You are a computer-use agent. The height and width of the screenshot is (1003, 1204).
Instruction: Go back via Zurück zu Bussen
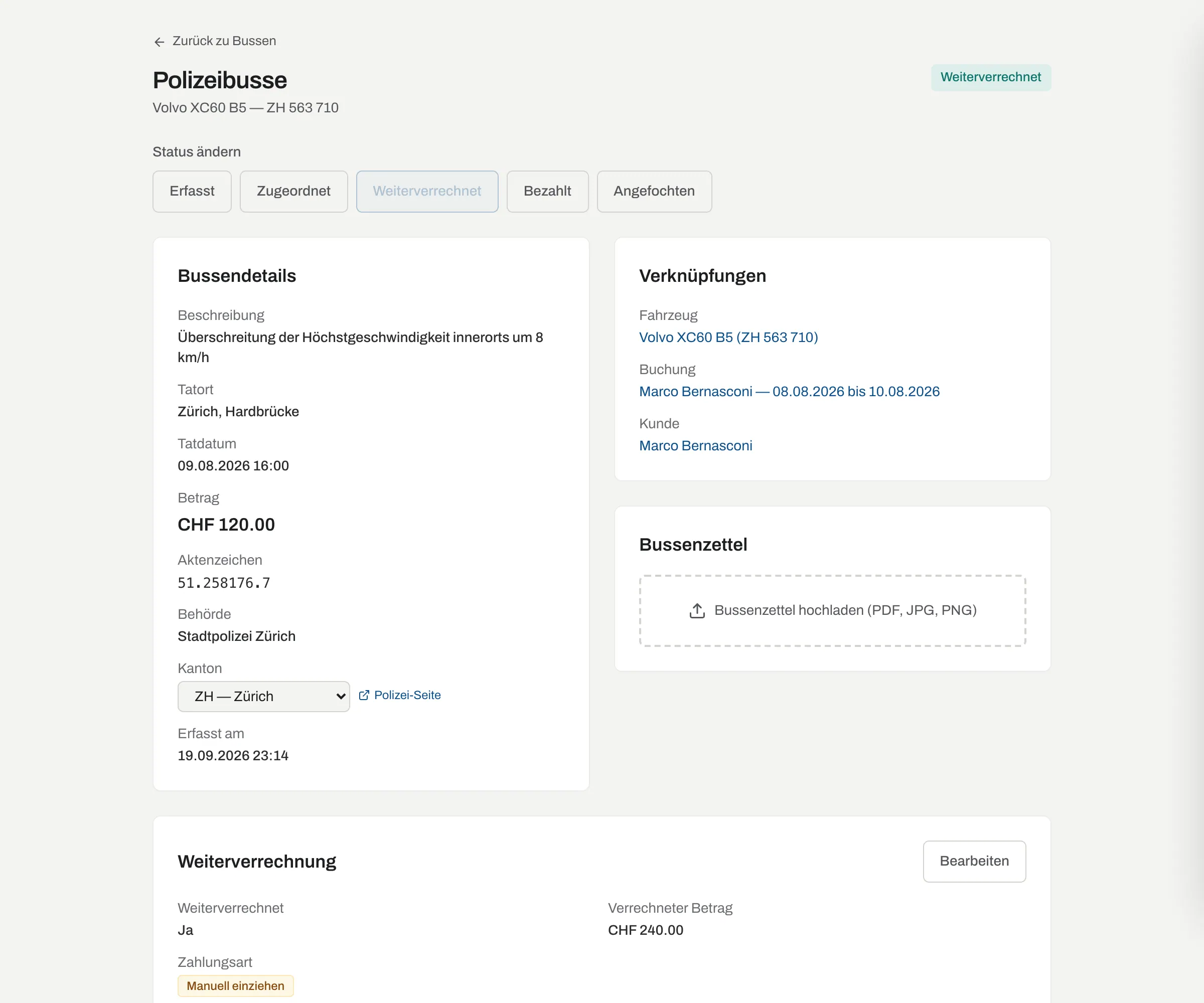(x=215, y=41)
